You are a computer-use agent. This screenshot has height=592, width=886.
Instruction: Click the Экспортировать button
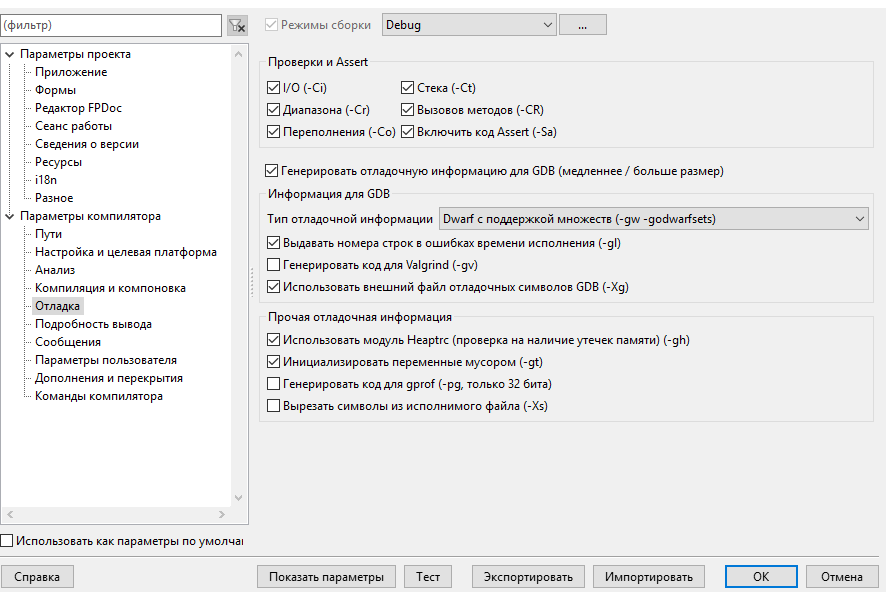click(528, 577)
